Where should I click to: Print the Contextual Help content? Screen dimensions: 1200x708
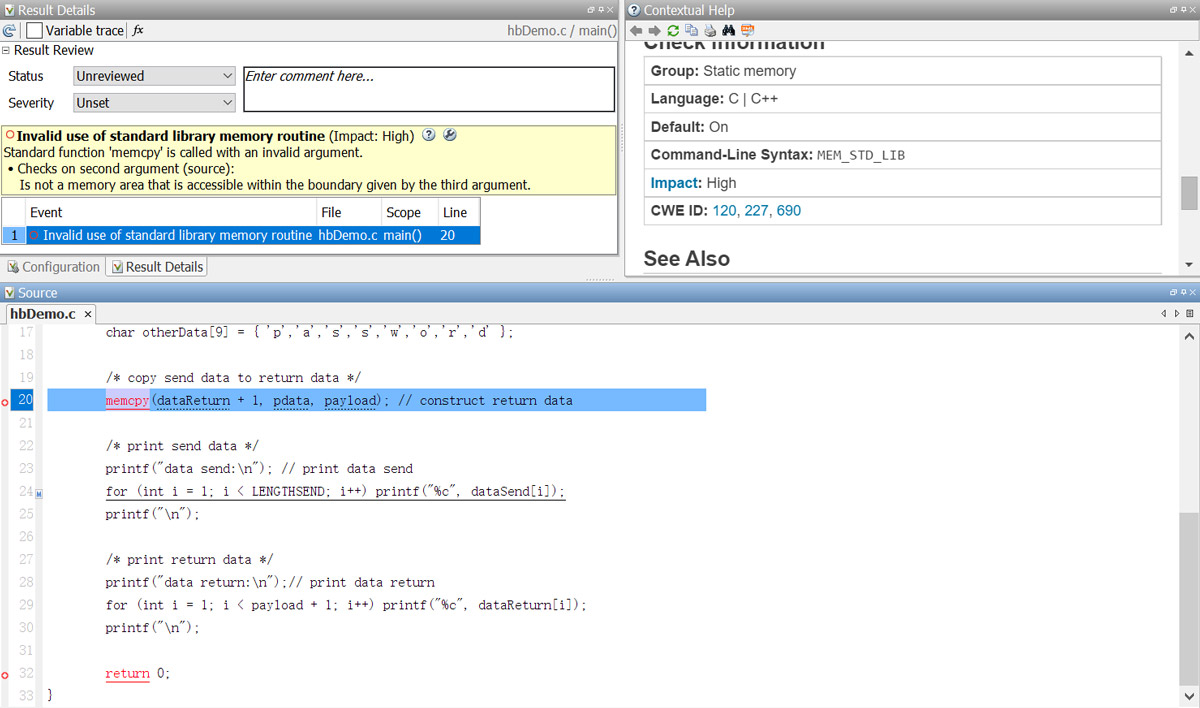point(709,31)
